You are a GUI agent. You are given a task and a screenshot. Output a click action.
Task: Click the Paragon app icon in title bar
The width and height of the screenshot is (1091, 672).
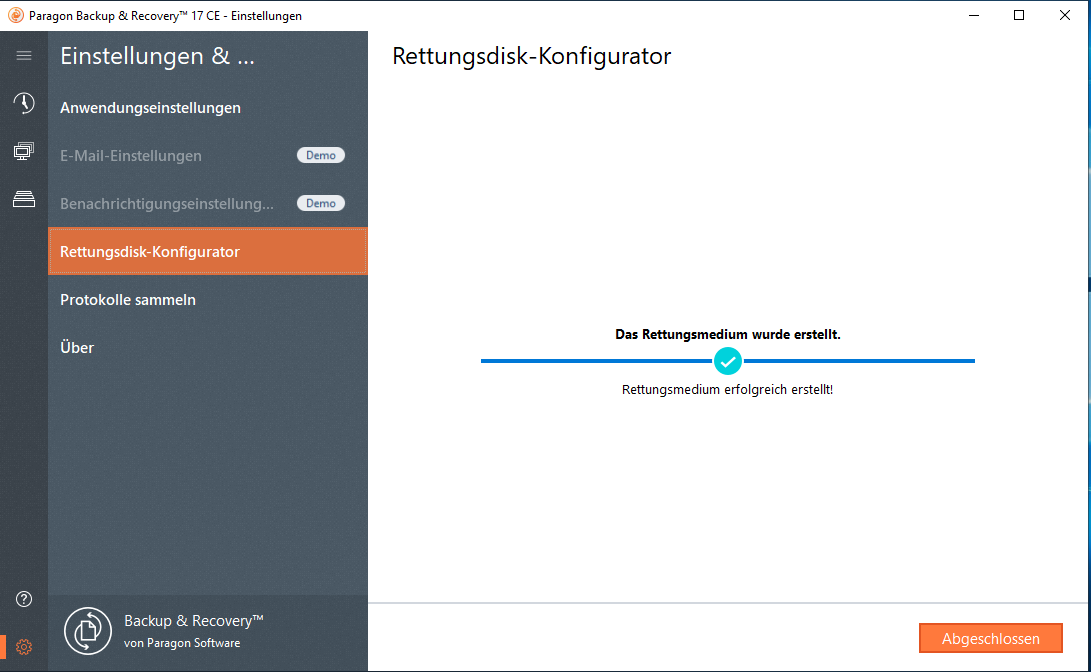pyautogui.click(x=15, y=15)
